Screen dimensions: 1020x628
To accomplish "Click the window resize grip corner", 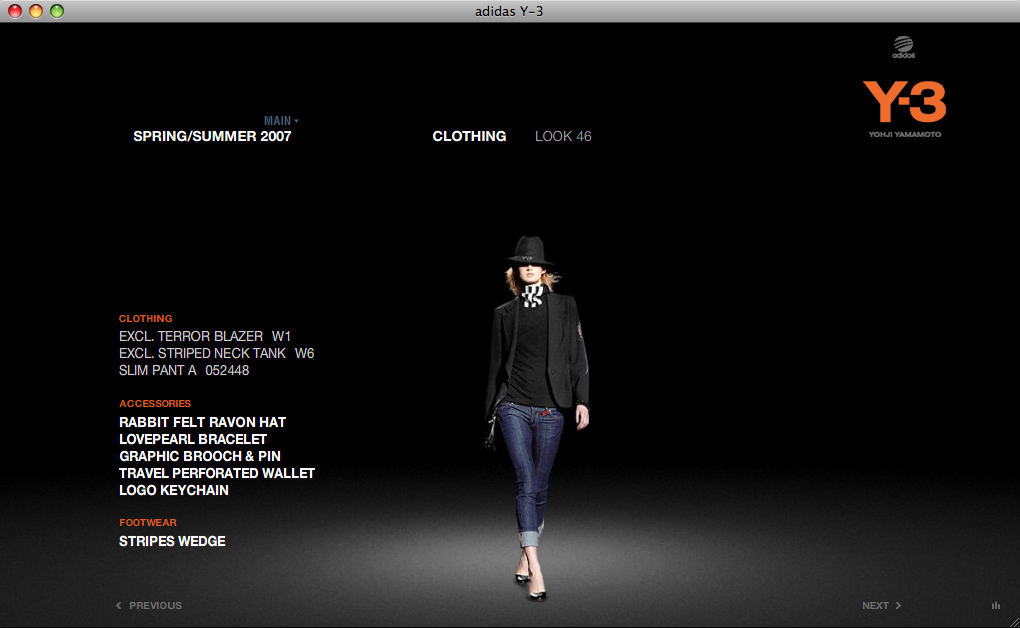I will tap(1013, 621).
